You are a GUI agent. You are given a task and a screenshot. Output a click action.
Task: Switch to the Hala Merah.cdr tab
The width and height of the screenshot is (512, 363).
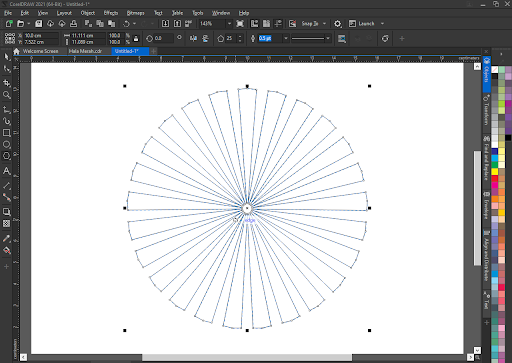pyautogui.click(x=85, y=51)
